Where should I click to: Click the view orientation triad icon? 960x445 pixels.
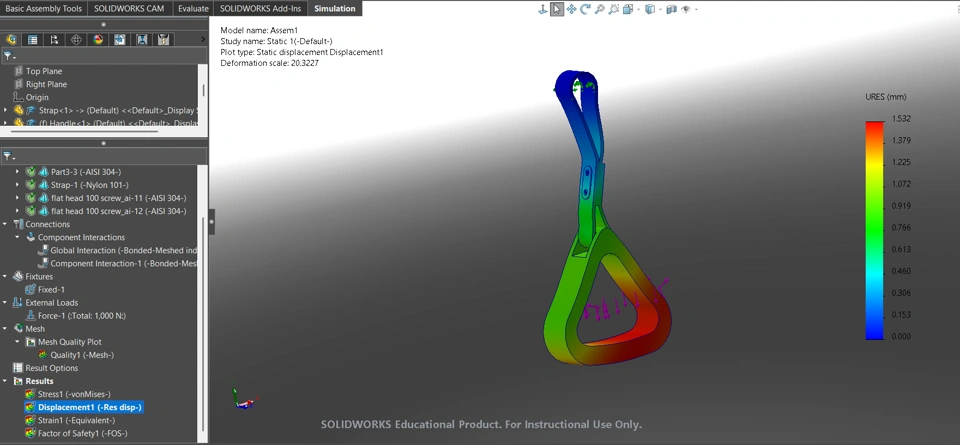(542, 9)
